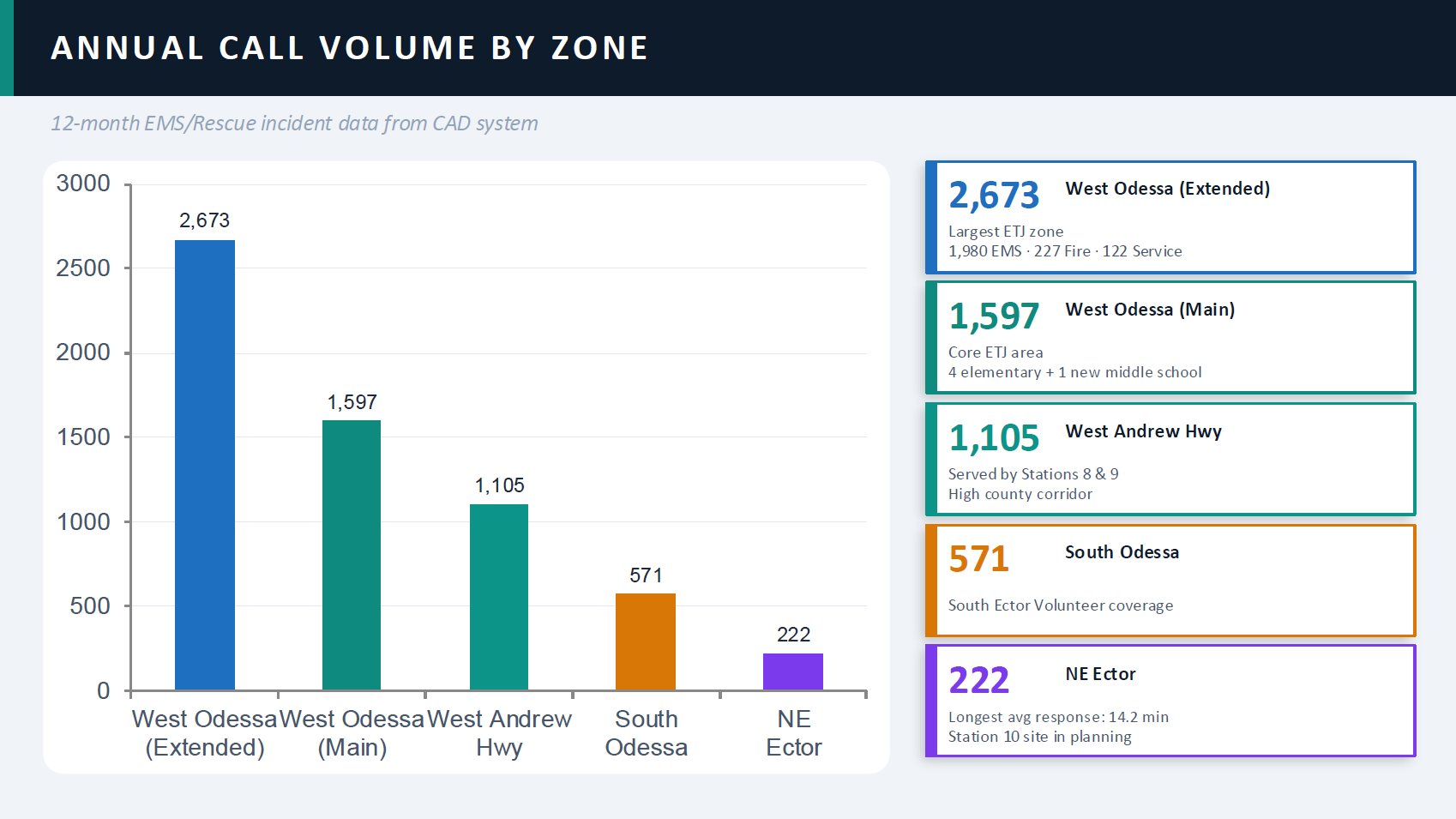Select the 2,673 data label above bar
The image size is (1456, 819).
tap(204, 220)
